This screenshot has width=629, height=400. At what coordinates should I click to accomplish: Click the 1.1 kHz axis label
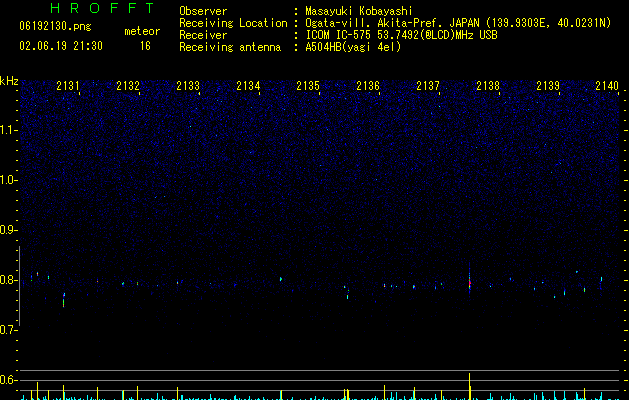pos(9,130)
